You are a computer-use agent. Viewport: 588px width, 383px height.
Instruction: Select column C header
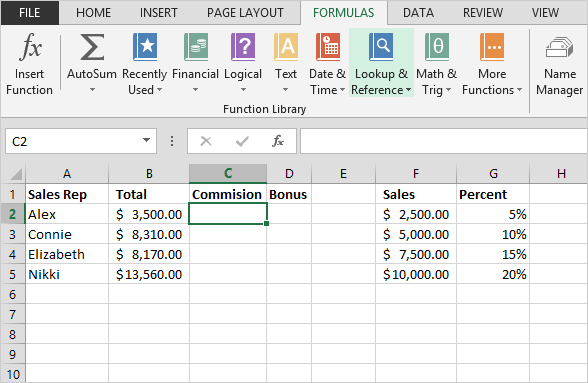click(x=228, y=174)
